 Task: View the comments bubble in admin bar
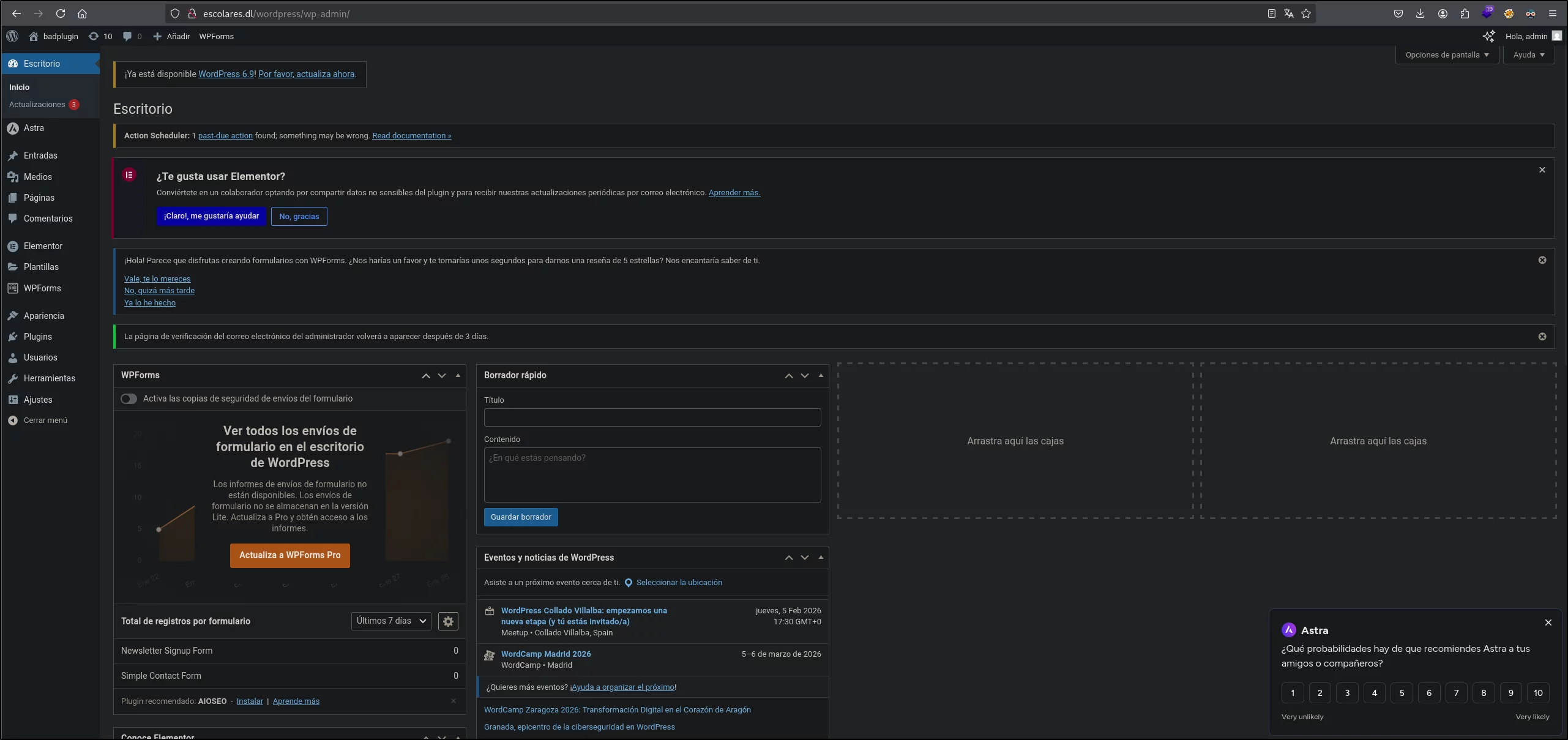click(x=127, y=36)
